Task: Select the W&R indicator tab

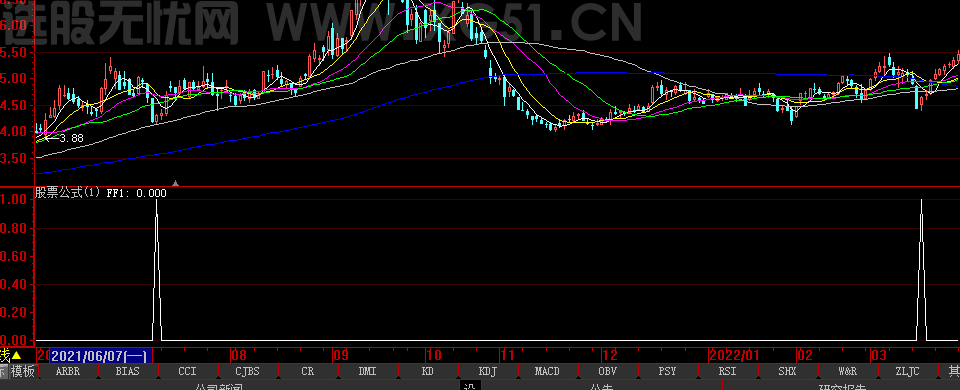Action: [847, 371]
